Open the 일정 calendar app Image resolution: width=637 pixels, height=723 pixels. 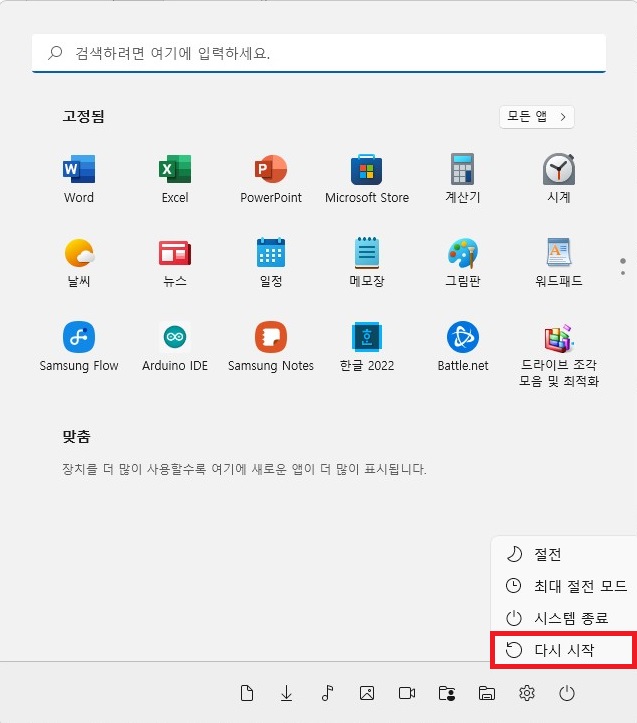coord(271,262)
